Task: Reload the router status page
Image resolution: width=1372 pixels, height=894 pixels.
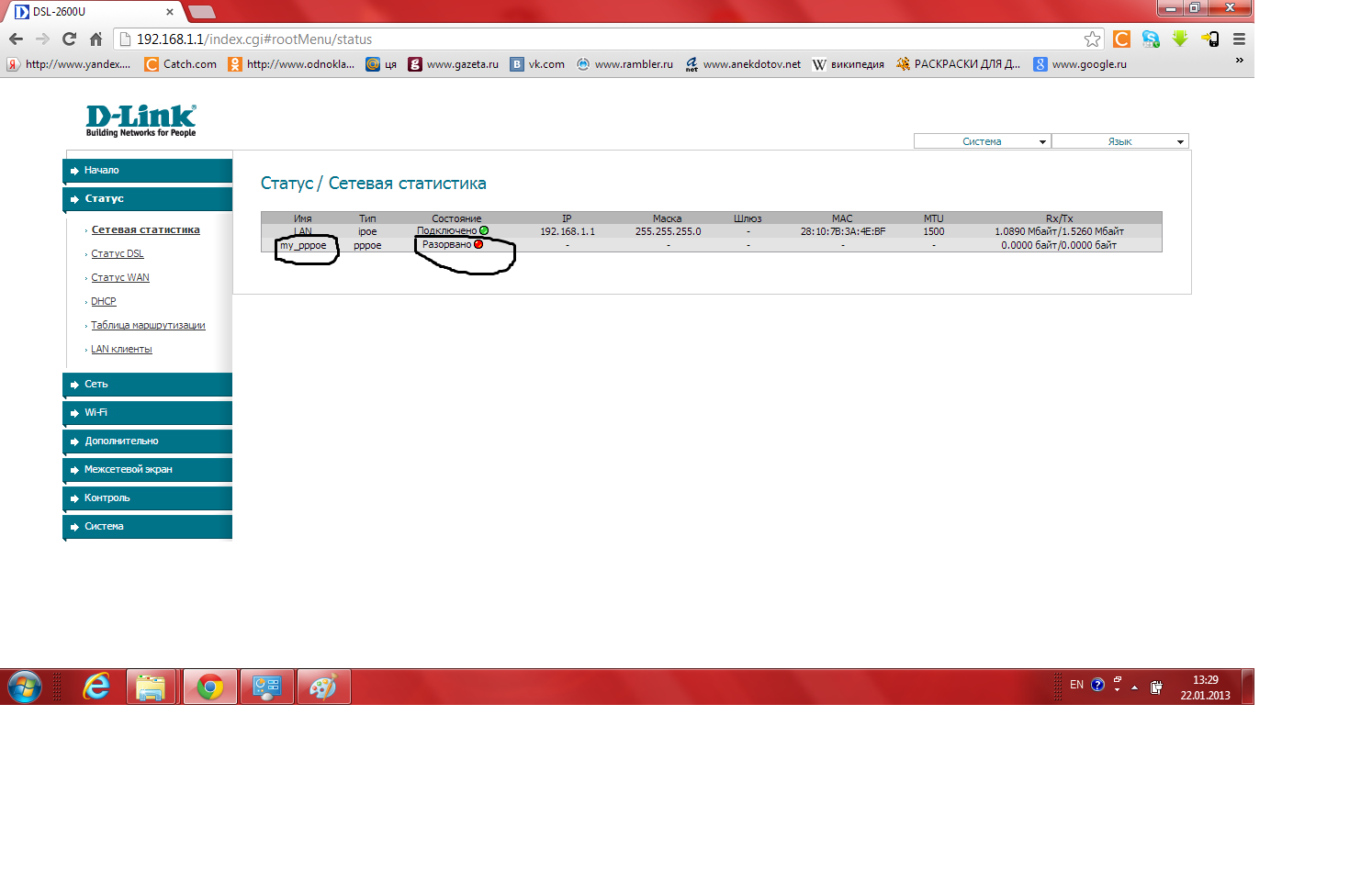Action: 69,39
